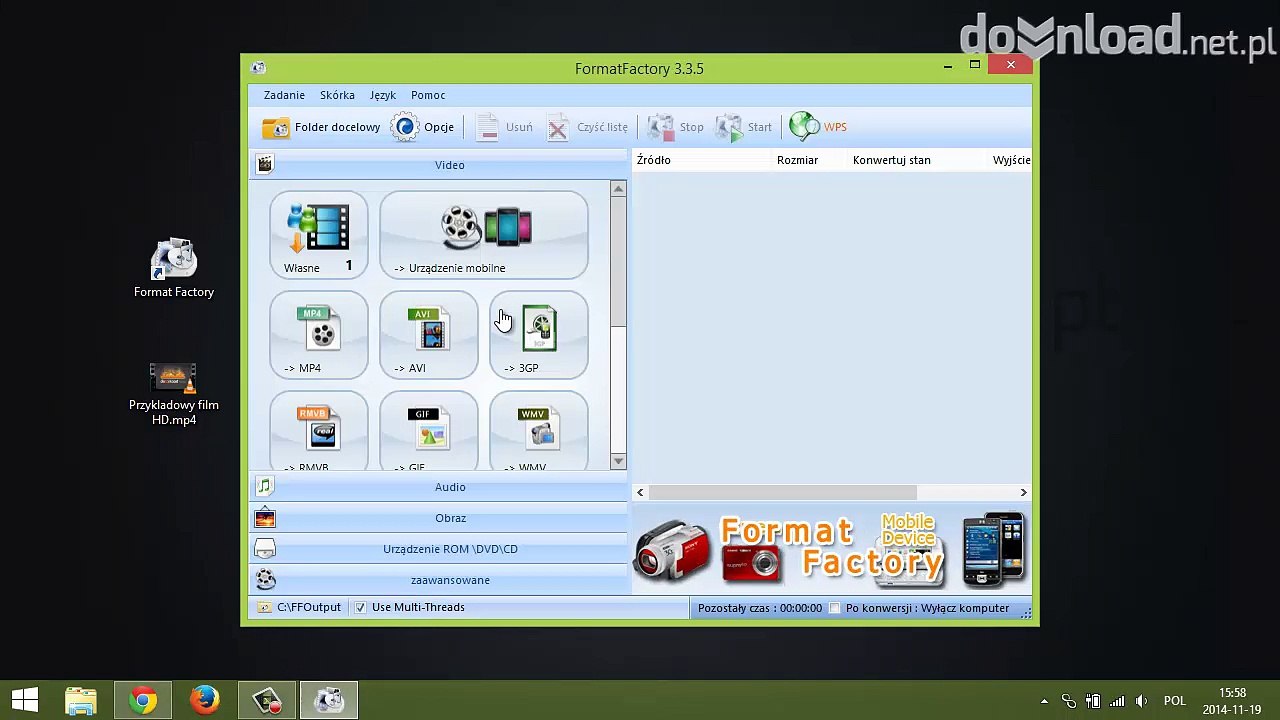Click the Stop toolbar button
This screenshot has width=1280, height=720.
click(x=676, y=127)
